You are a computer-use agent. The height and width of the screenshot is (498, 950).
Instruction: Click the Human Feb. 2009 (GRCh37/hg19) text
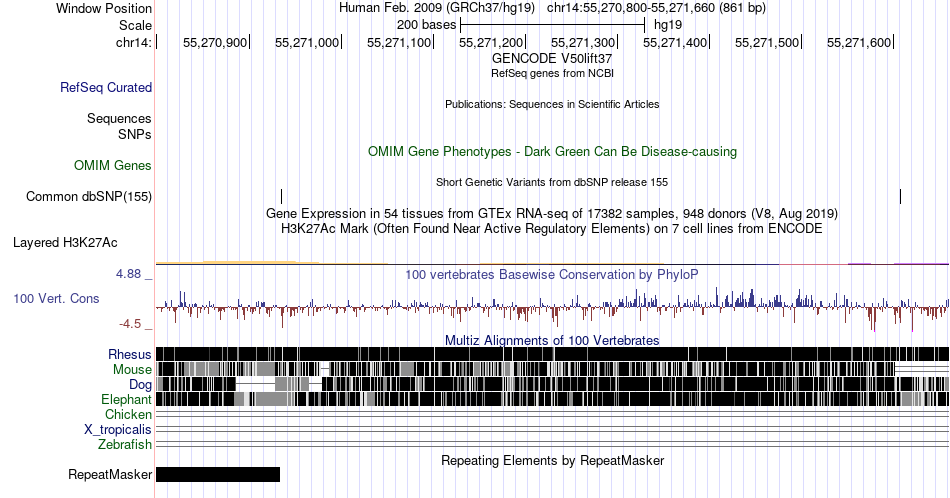click(x=437, y=8)
